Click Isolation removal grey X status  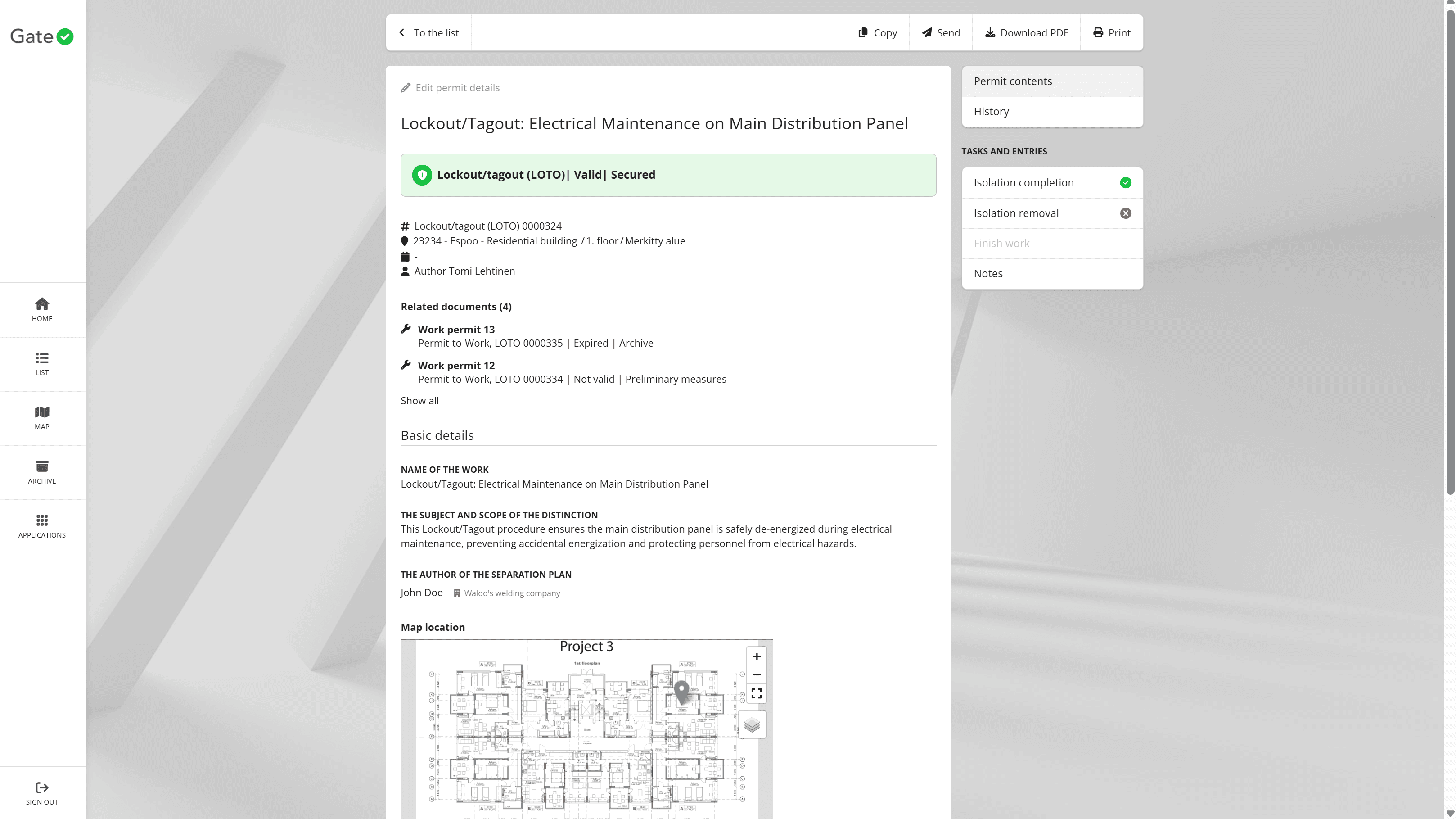[x=1125, y=213]
